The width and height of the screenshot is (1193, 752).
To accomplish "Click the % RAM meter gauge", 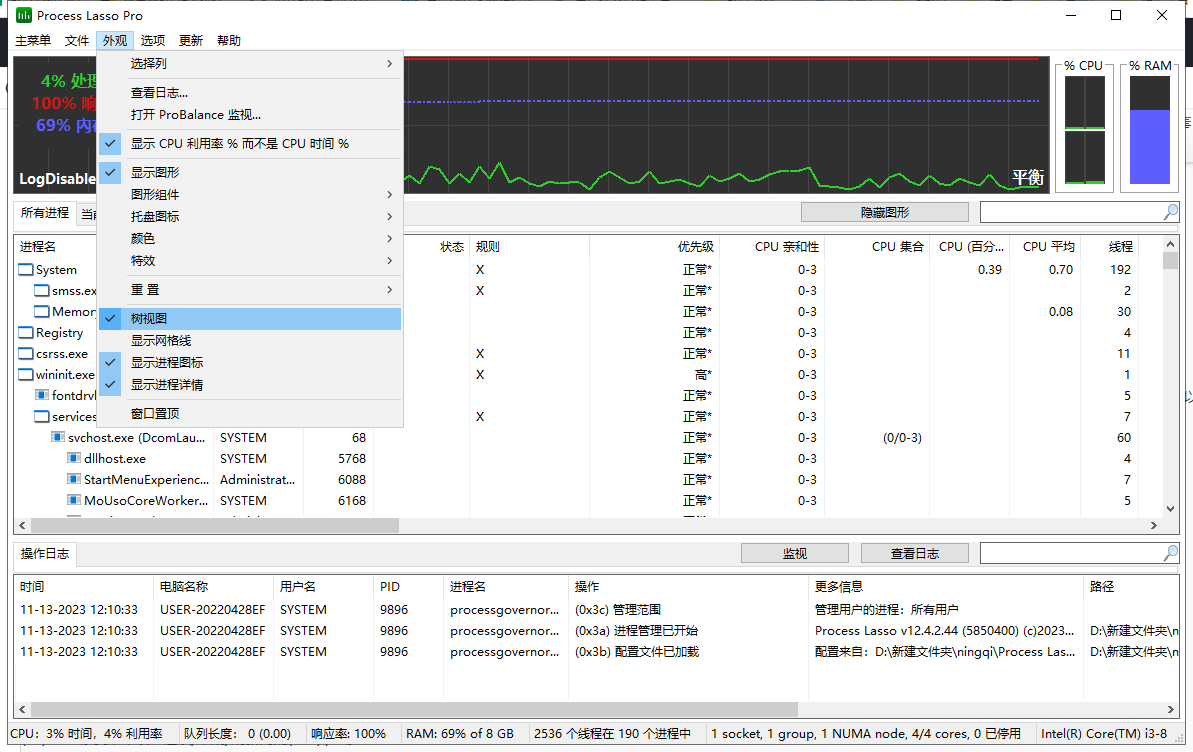I will click(x=1150, y=130).
